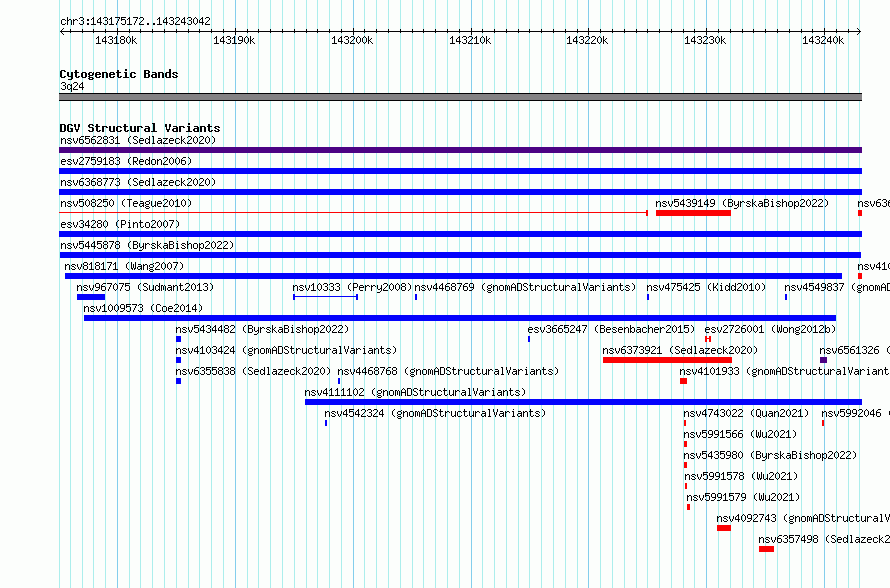Screen dimensions: 890x588
Task: Click the nsv5991566 (Wu2021) label
Action: click(740, 434)
